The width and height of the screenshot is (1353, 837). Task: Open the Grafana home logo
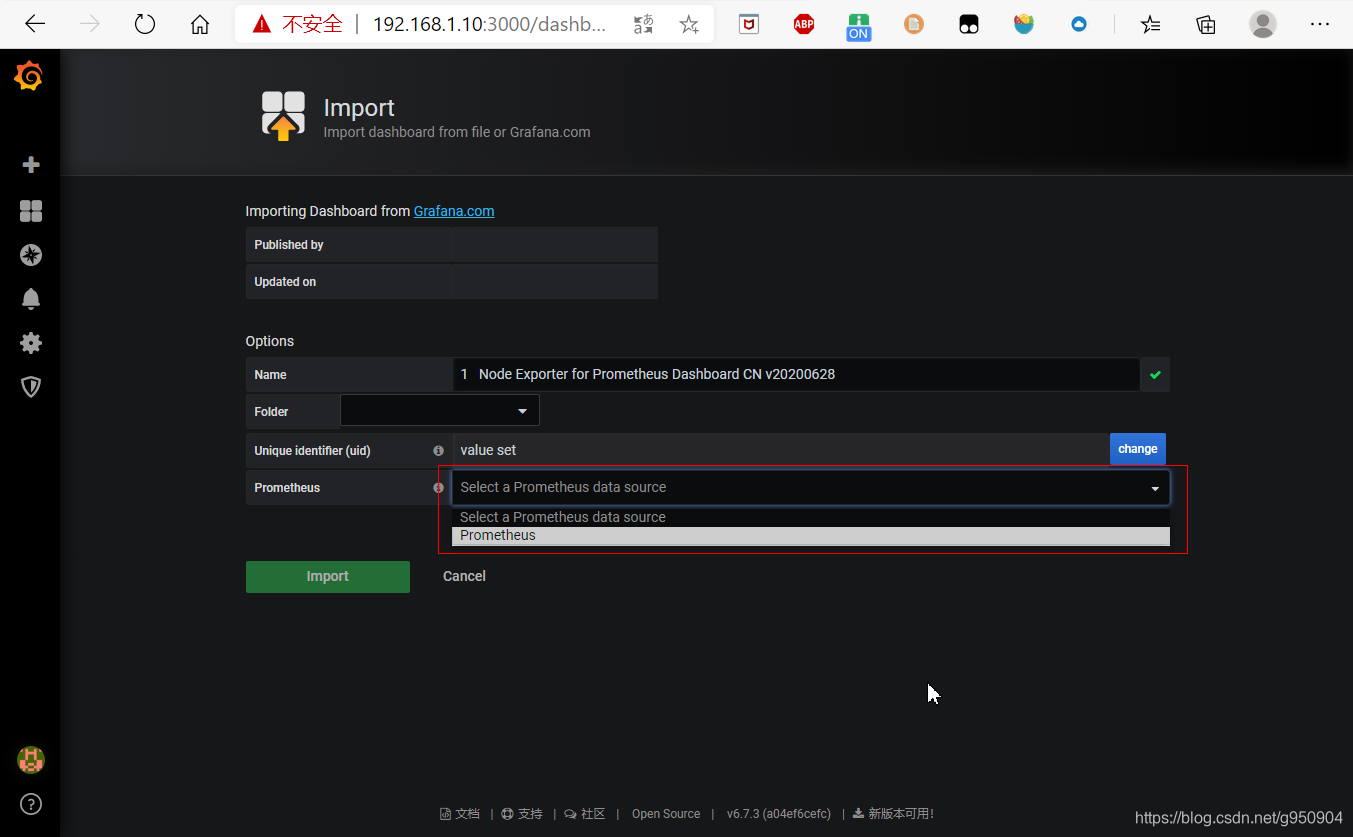pos(29,76)
